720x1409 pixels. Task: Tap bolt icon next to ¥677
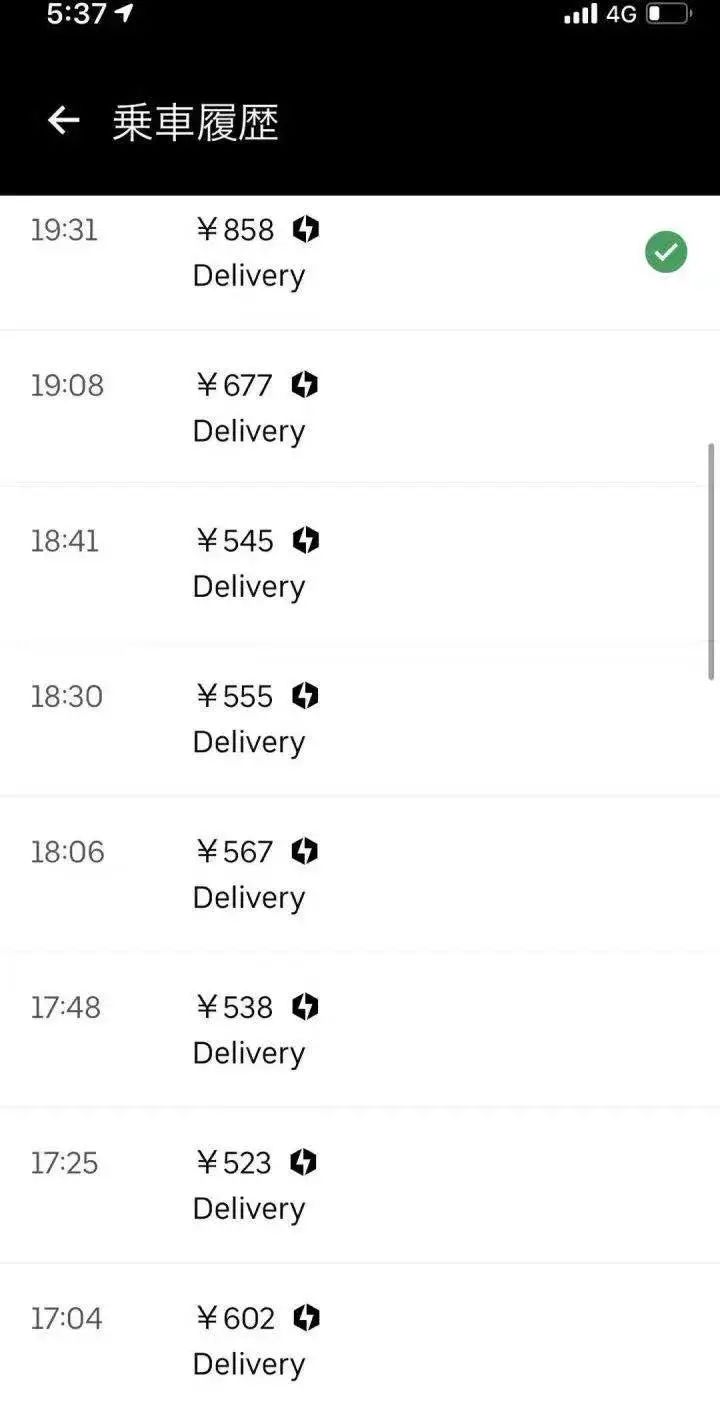click(304, 385)
